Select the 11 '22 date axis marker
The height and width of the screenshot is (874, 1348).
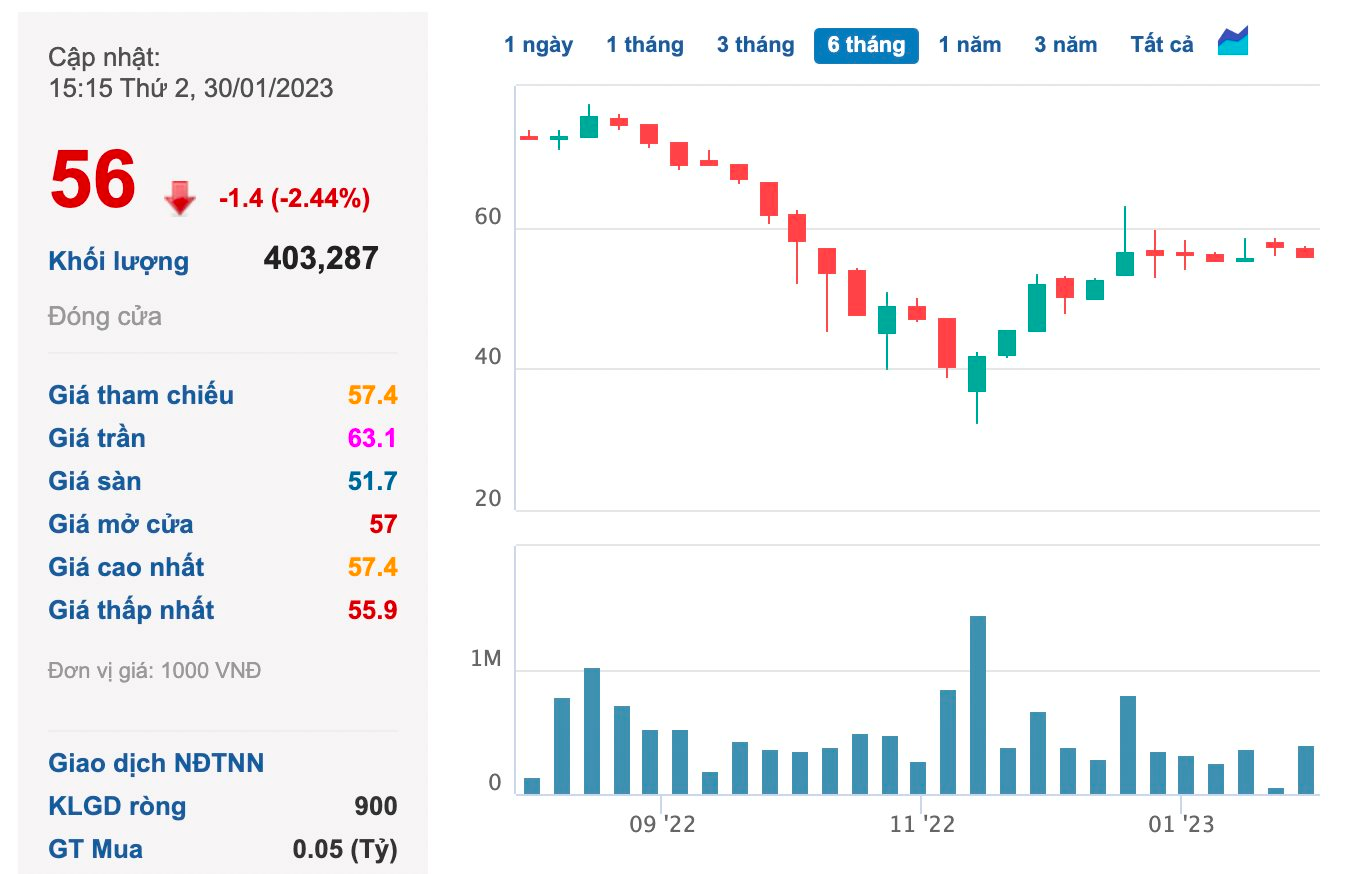click(922, 825)
